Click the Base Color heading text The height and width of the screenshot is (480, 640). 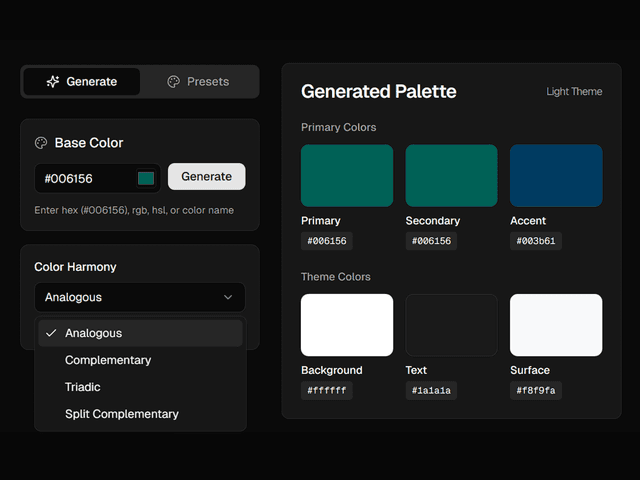click(x=89, y=143)
